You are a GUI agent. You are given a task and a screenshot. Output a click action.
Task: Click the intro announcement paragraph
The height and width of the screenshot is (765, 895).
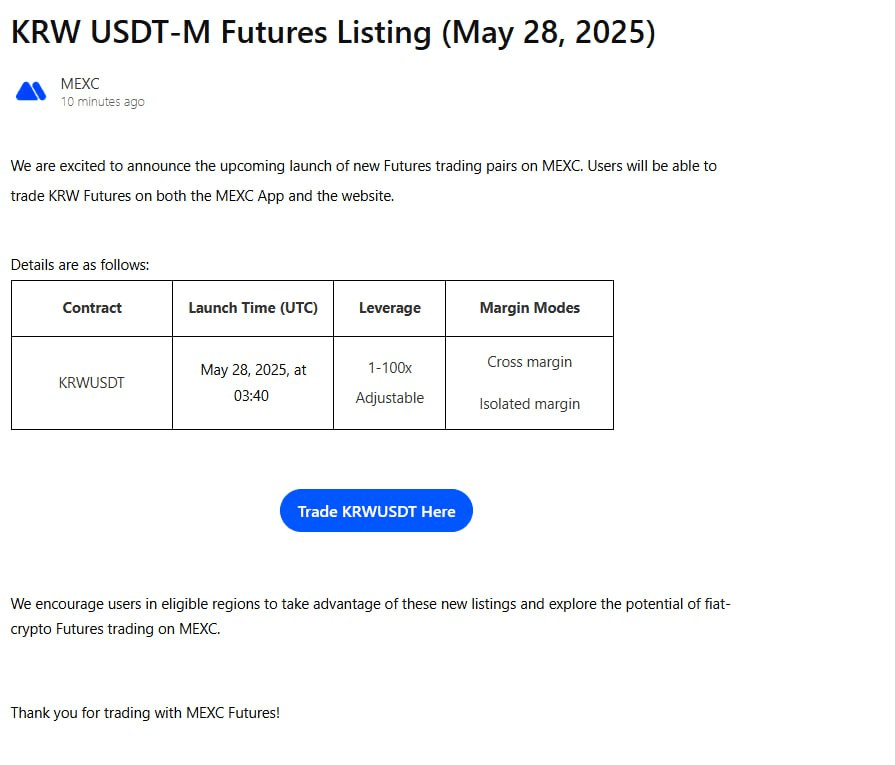pyautogui.click(x=364, y=181)
